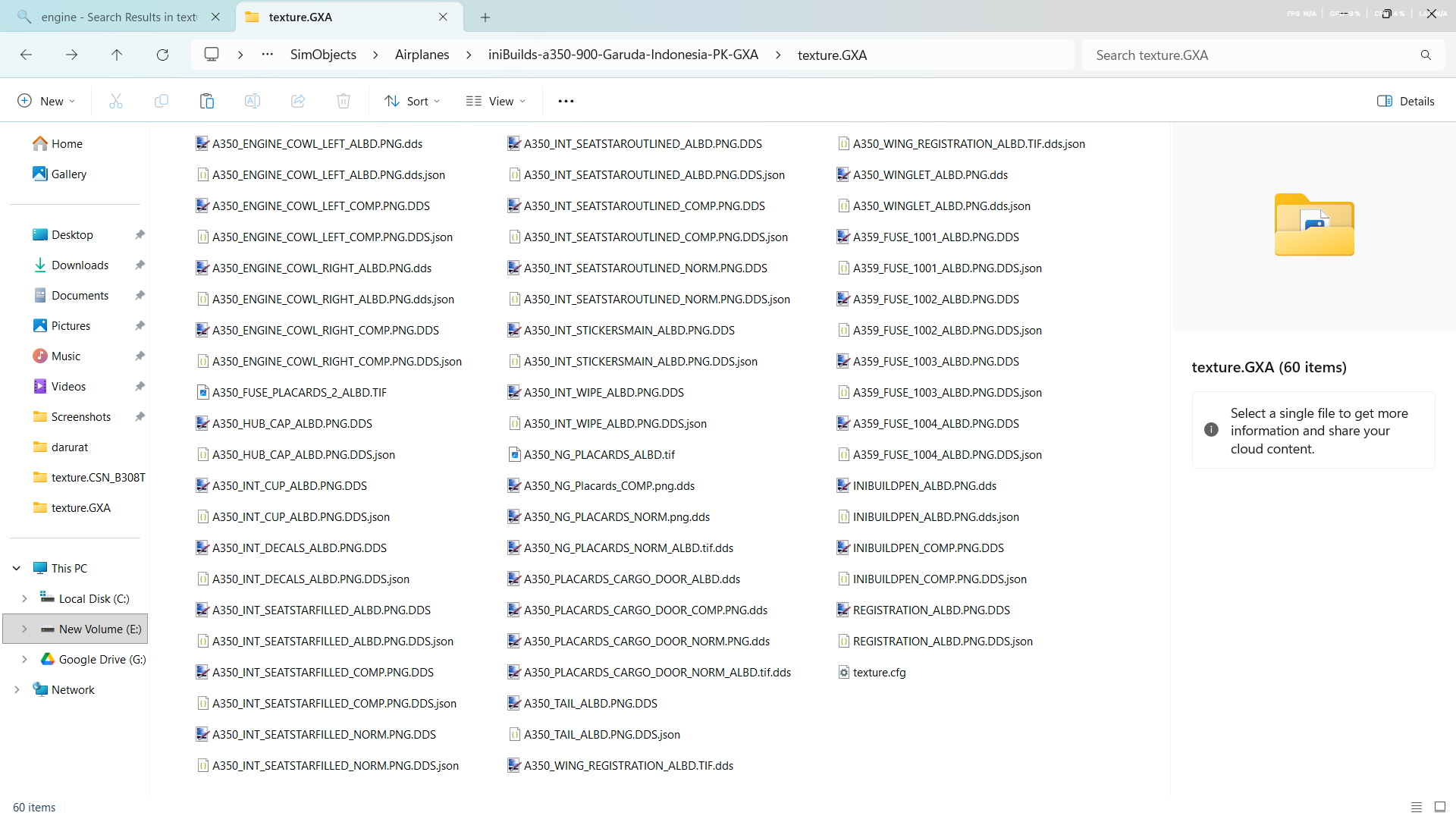
Task: Open the Sort dropdown
Action: 412,101
